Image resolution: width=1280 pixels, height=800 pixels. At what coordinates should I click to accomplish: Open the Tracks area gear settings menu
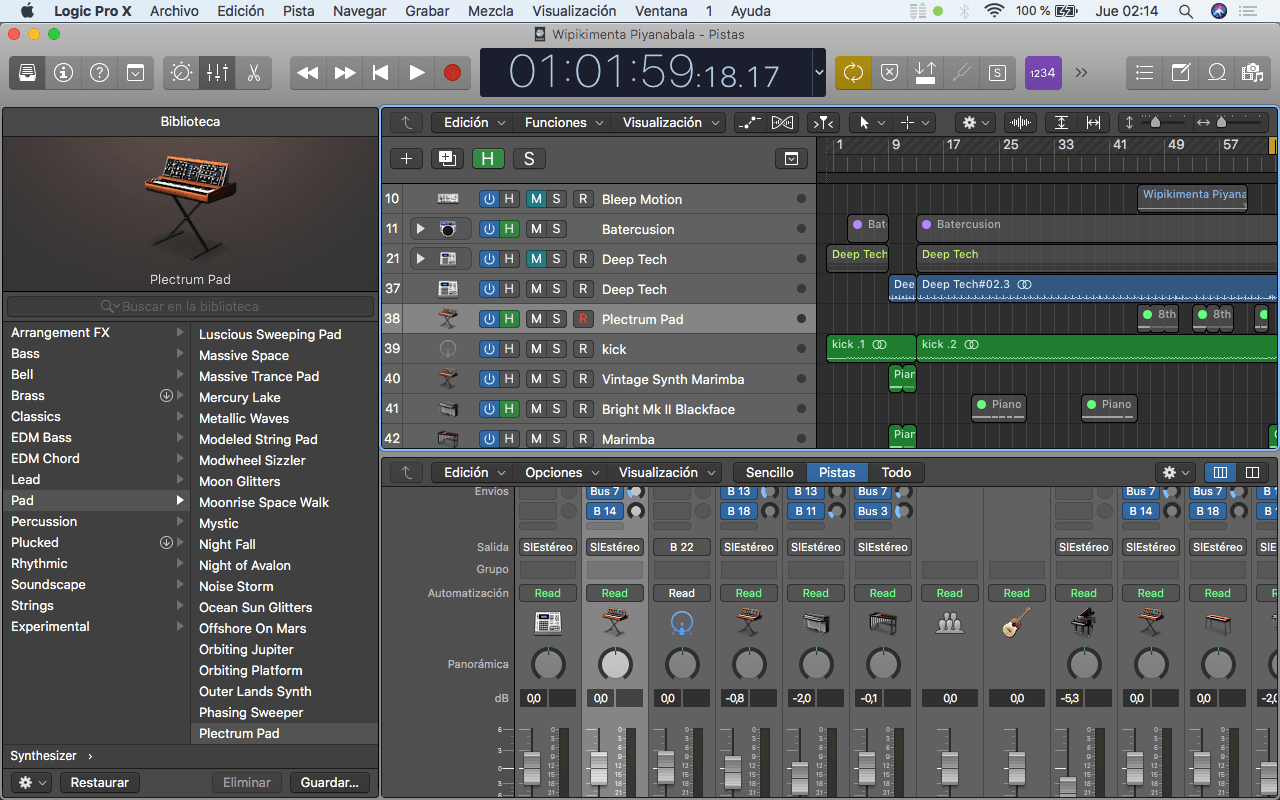coord(975,122)
